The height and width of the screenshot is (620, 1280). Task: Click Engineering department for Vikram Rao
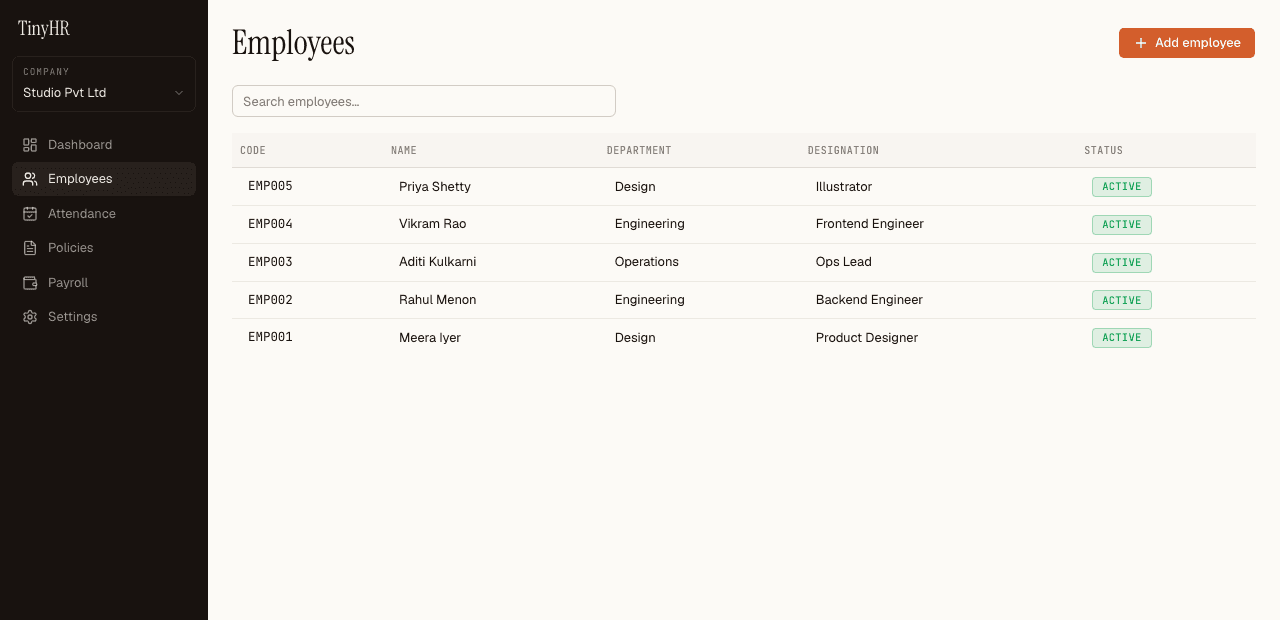point(650,224)
